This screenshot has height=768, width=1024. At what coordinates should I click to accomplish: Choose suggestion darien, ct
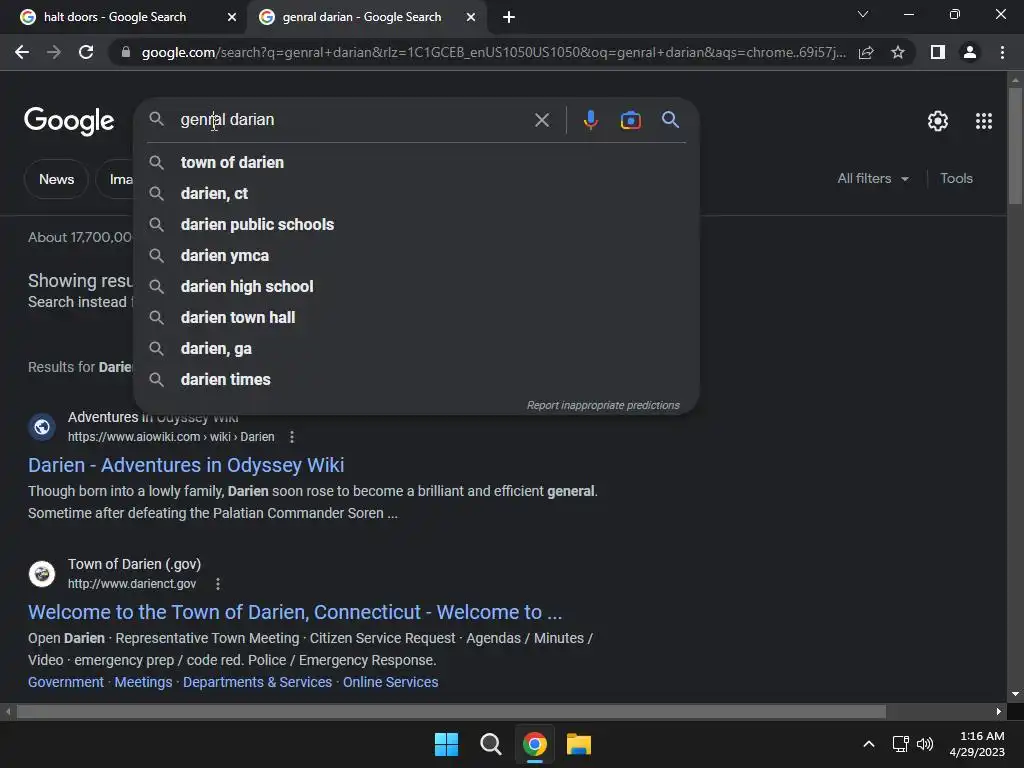click(417, 193)
